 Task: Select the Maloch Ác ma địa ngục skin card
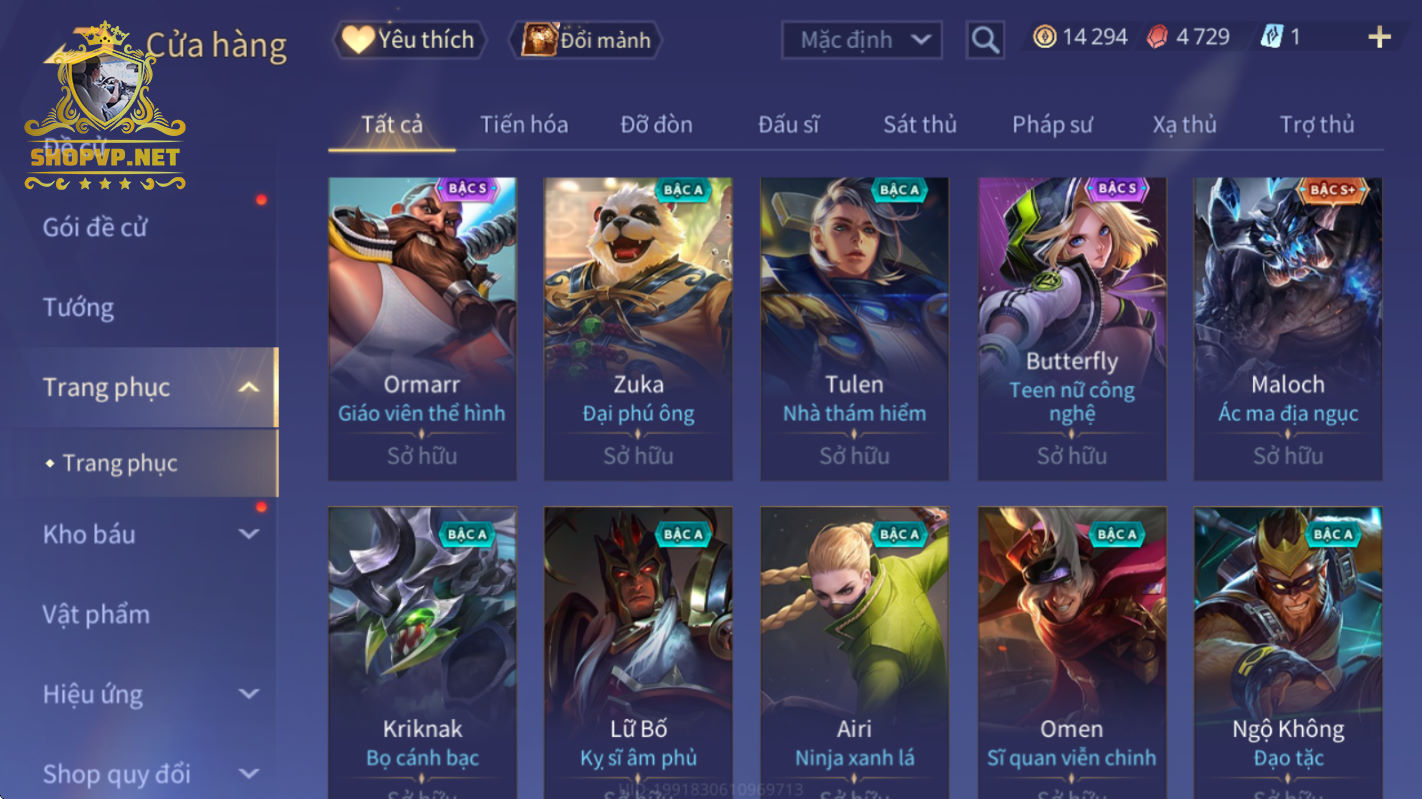pos(1288,329)
